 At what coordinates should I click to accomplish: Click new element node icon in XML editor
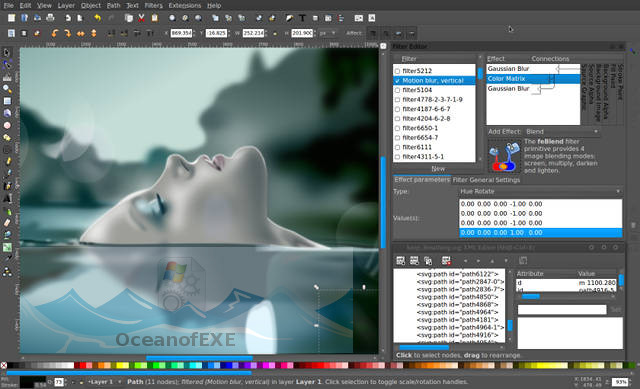pyautogui.click(x=400, y=260)
